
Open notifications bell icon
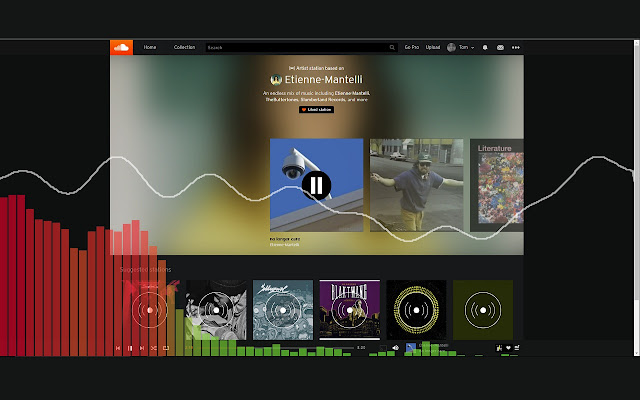(485, 47)
